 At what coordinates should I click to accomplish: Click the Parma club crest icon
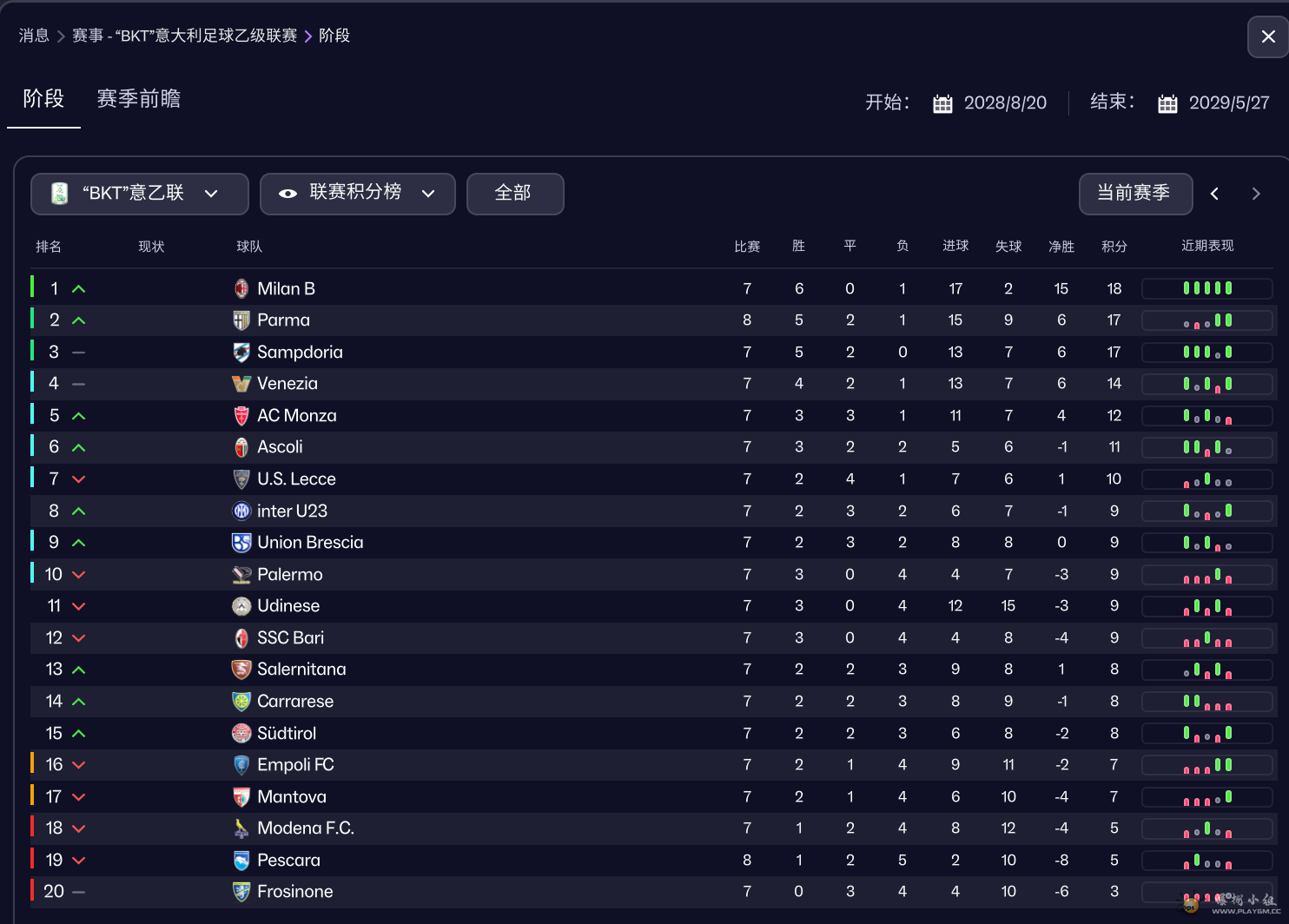point(241,320)
